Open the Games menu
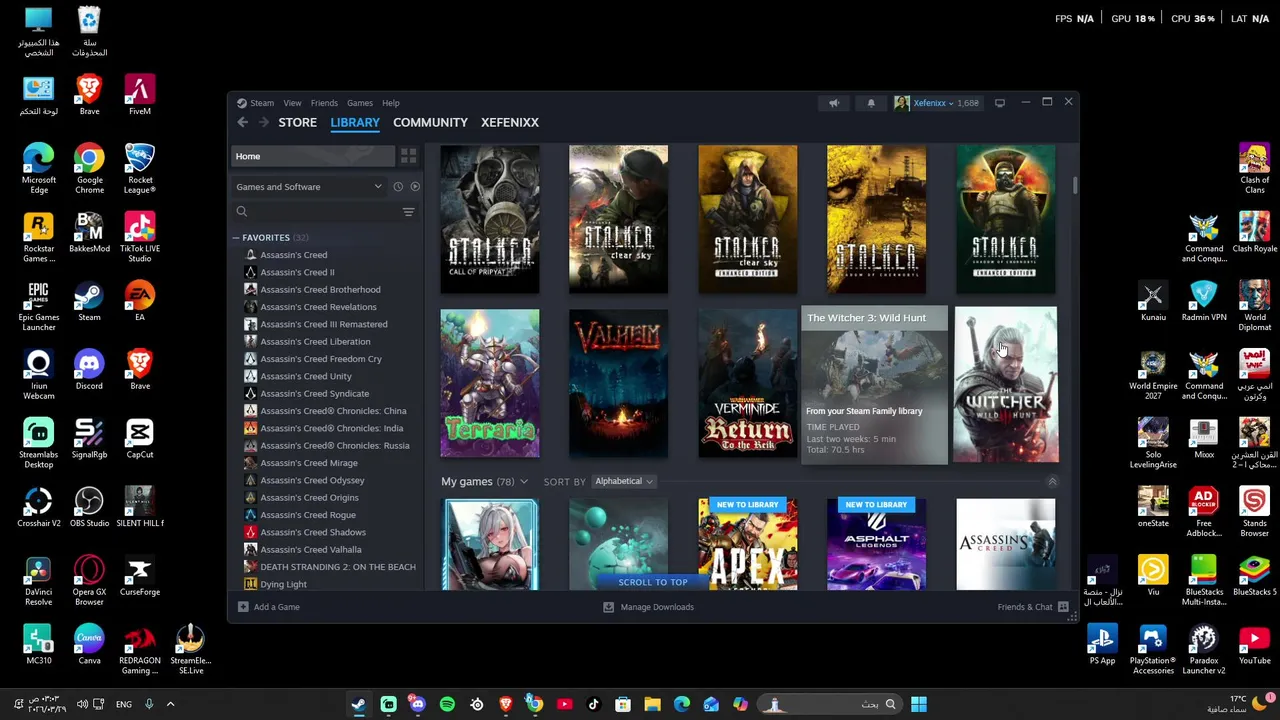Screen dimensions: 1280x720 (360, 103)
